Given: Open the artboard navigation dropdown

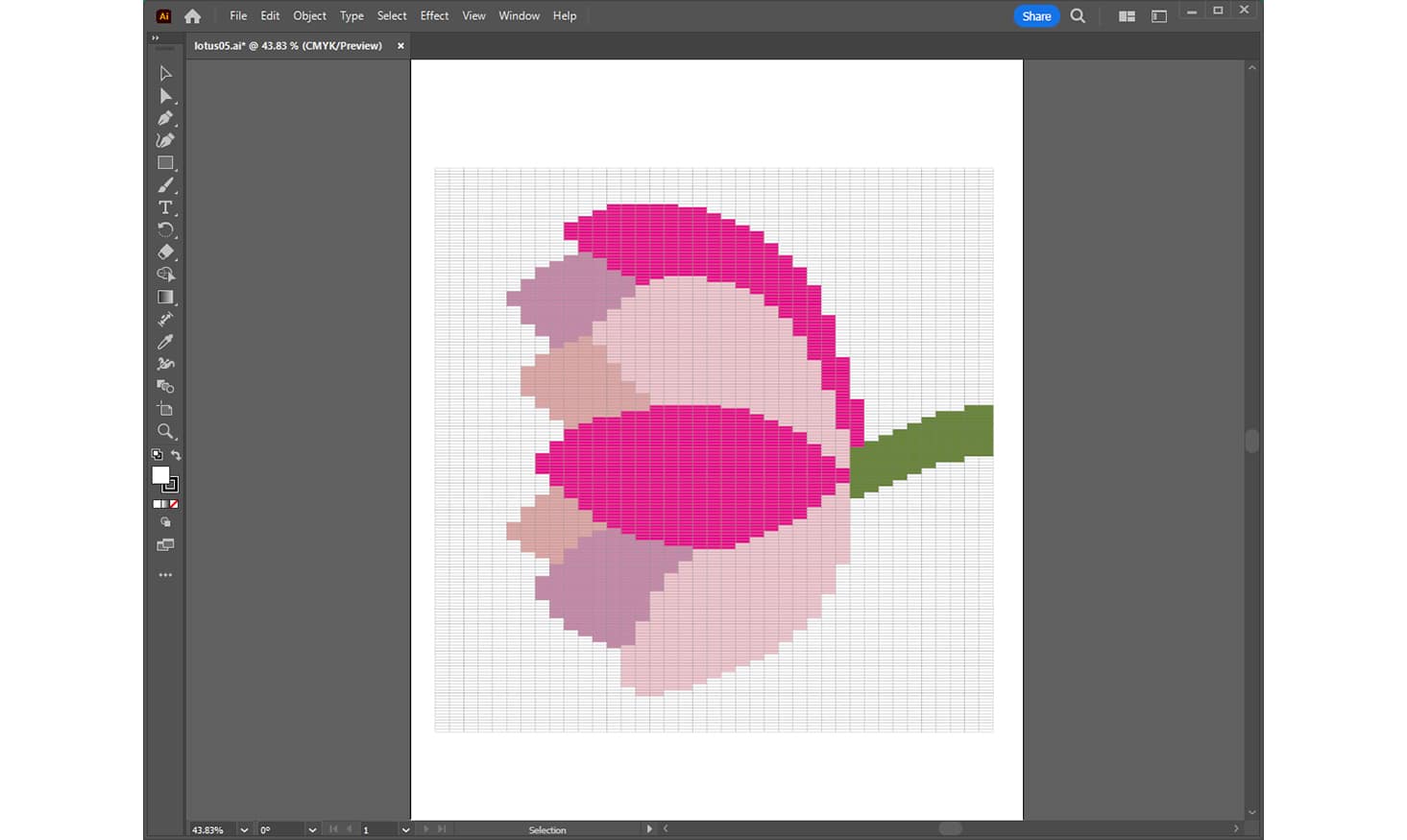Looking at the screenshot, I should tap(405, 829).
